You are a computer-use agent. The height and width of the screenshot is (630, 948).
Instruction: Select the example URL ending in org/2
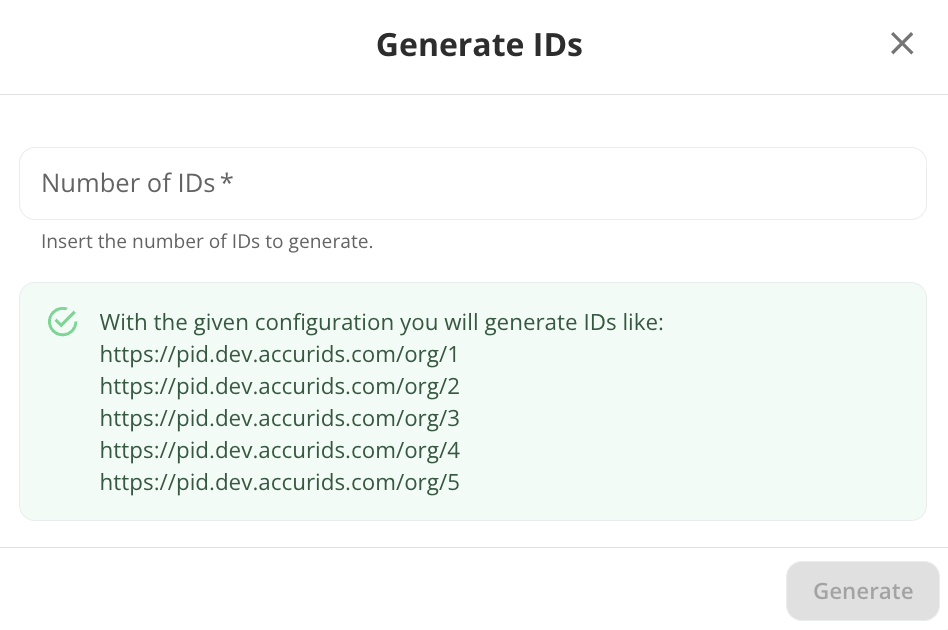(279, 387)
